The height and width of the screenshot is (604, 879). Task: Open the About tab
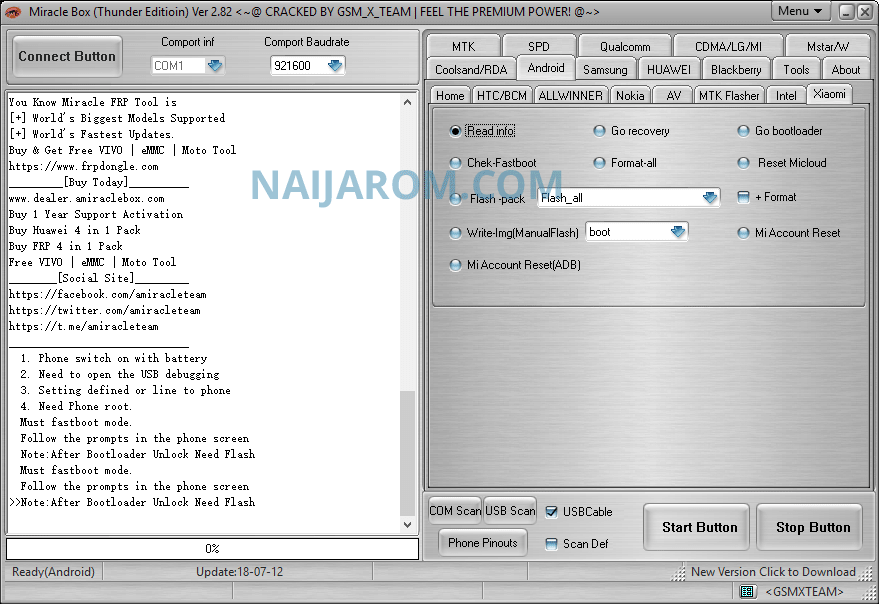pyautogui.click(x=846, y=70)
